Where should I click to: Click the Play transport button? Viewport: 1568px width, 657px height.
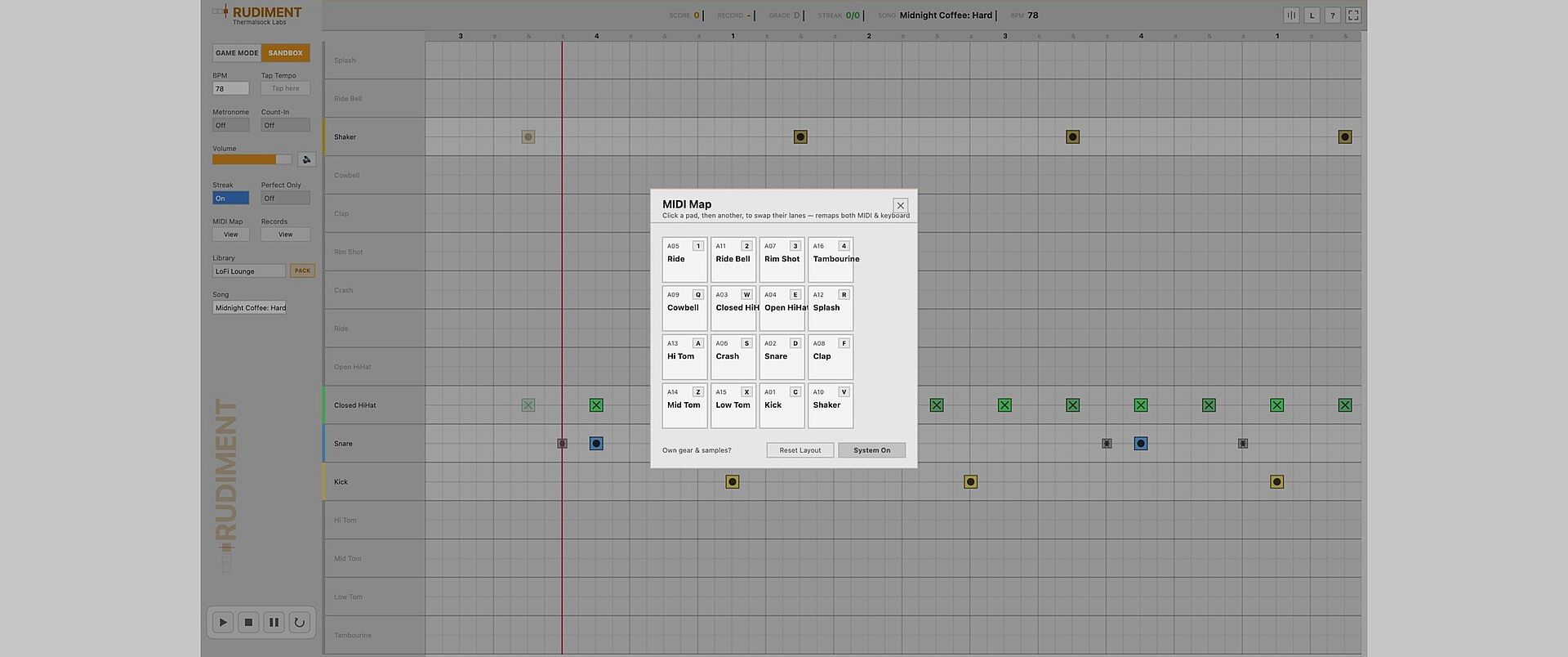(x=222, y=622)
